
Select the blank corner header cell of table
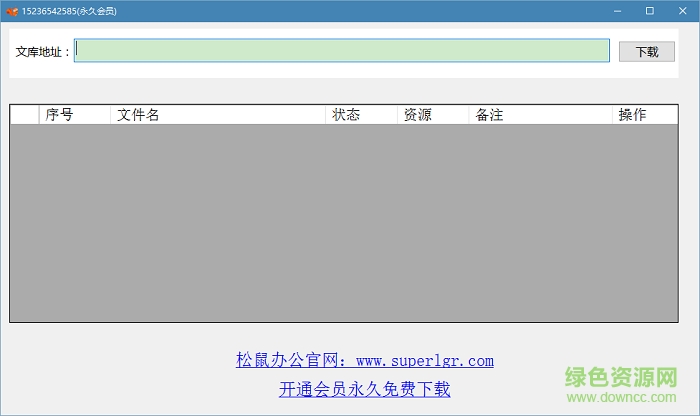tap(24, 115)
